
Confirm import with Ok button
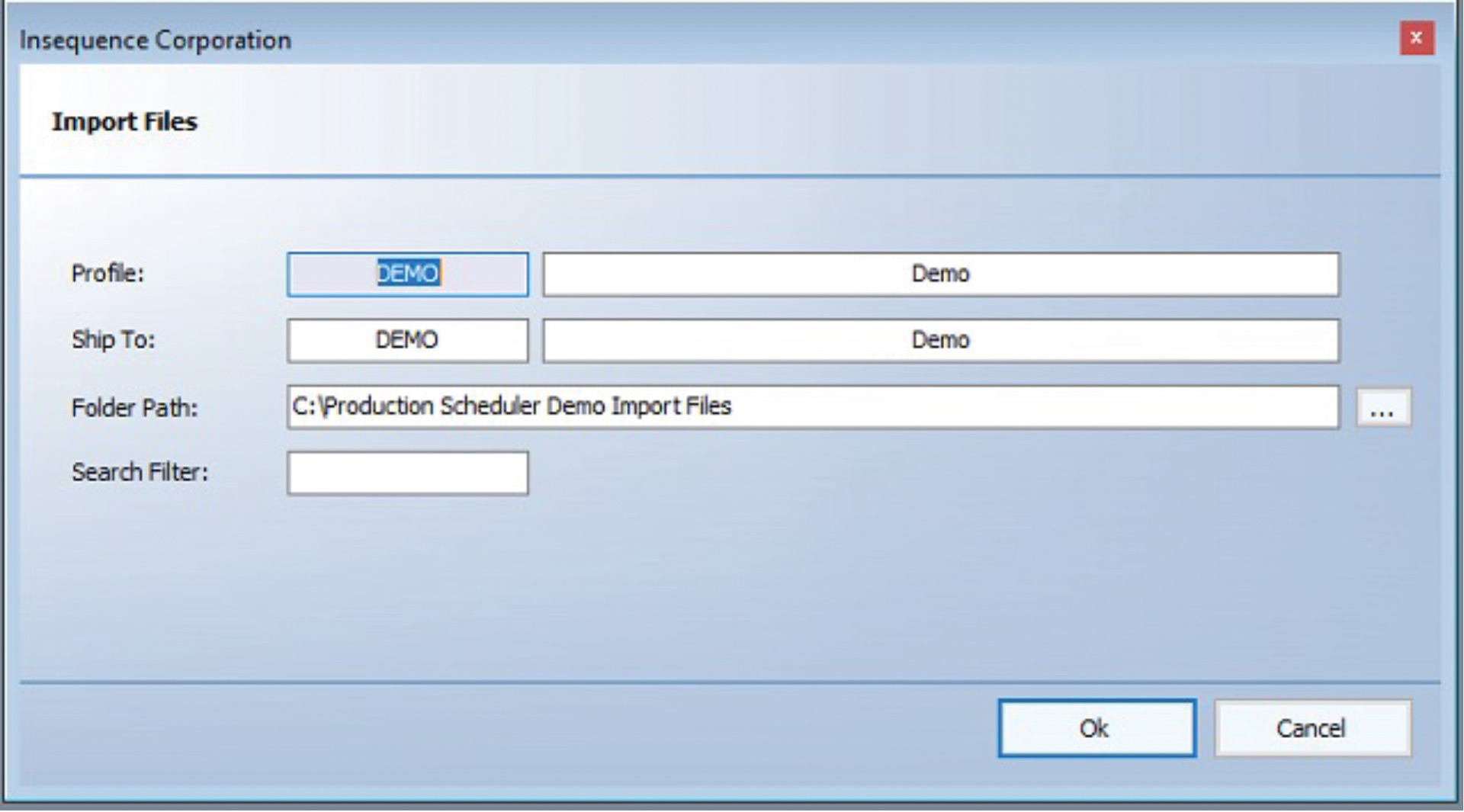click(1096, 728)
